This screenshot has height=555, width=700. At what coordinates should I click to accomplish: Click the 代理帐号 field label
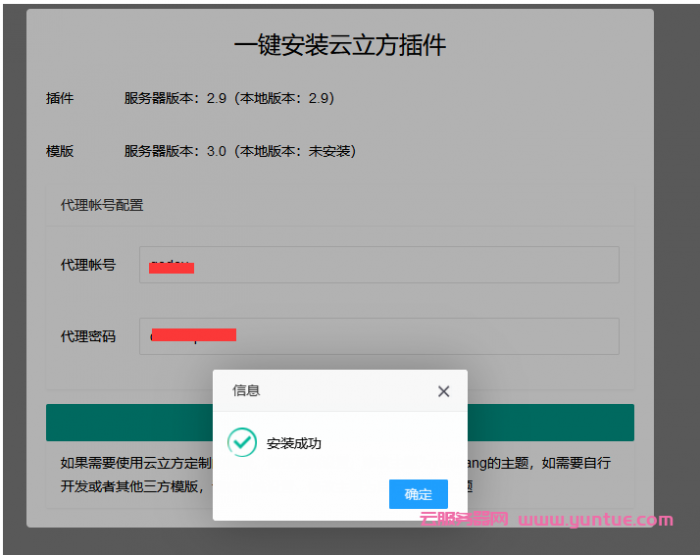pos(88,265)
